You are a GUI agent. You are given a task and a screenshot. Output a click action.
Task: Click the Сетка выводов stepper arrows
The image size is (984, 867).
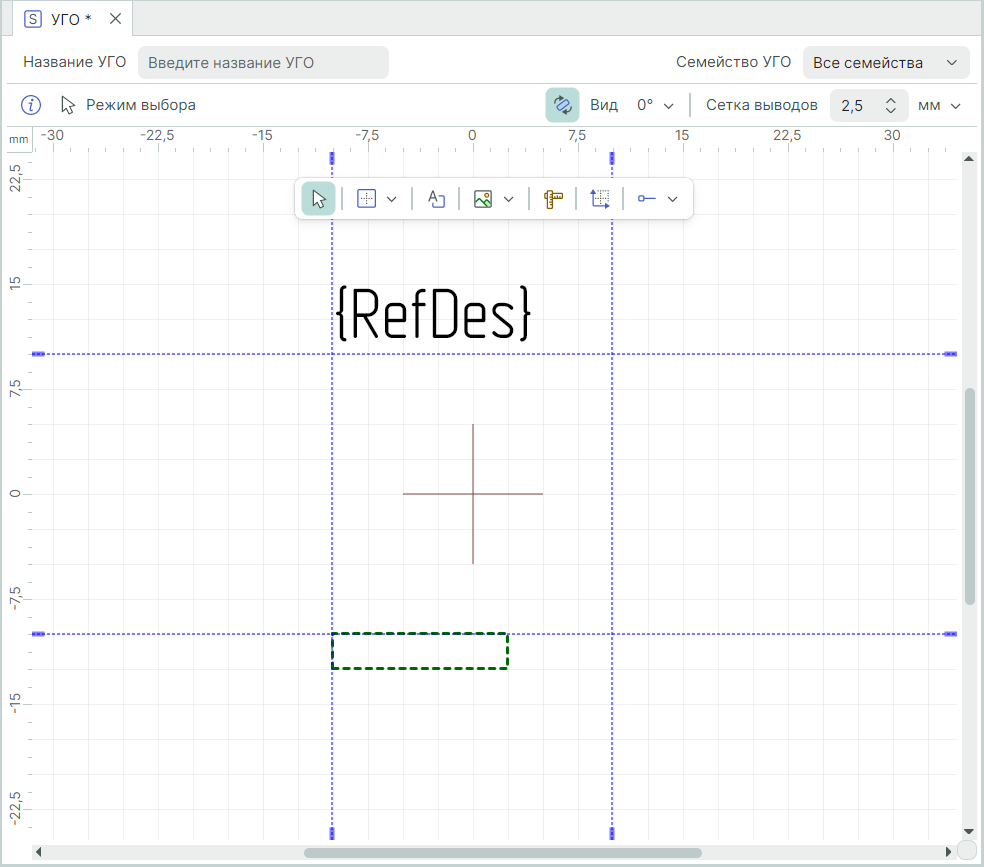890,105
